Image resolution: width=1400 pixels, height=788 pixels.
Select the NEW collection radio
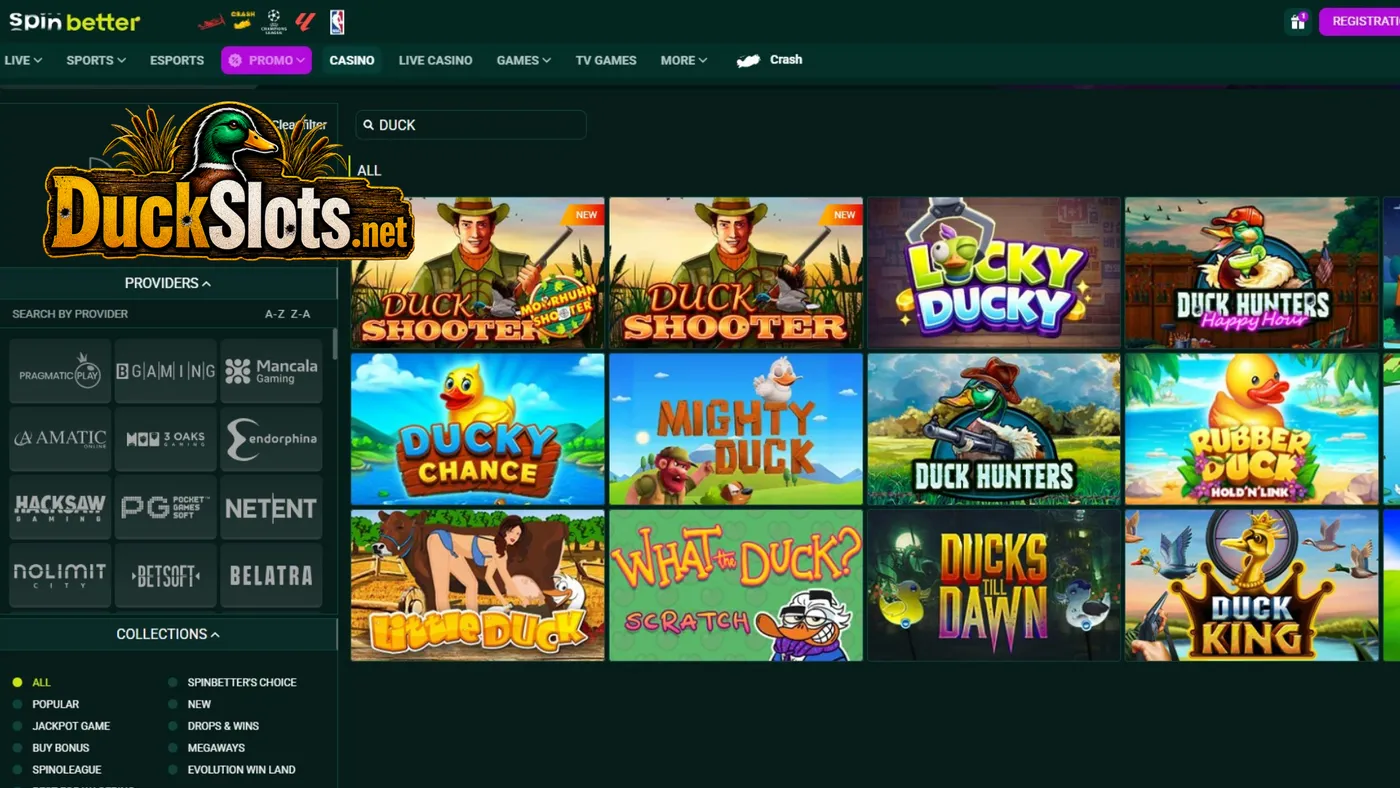pos(173,704)
